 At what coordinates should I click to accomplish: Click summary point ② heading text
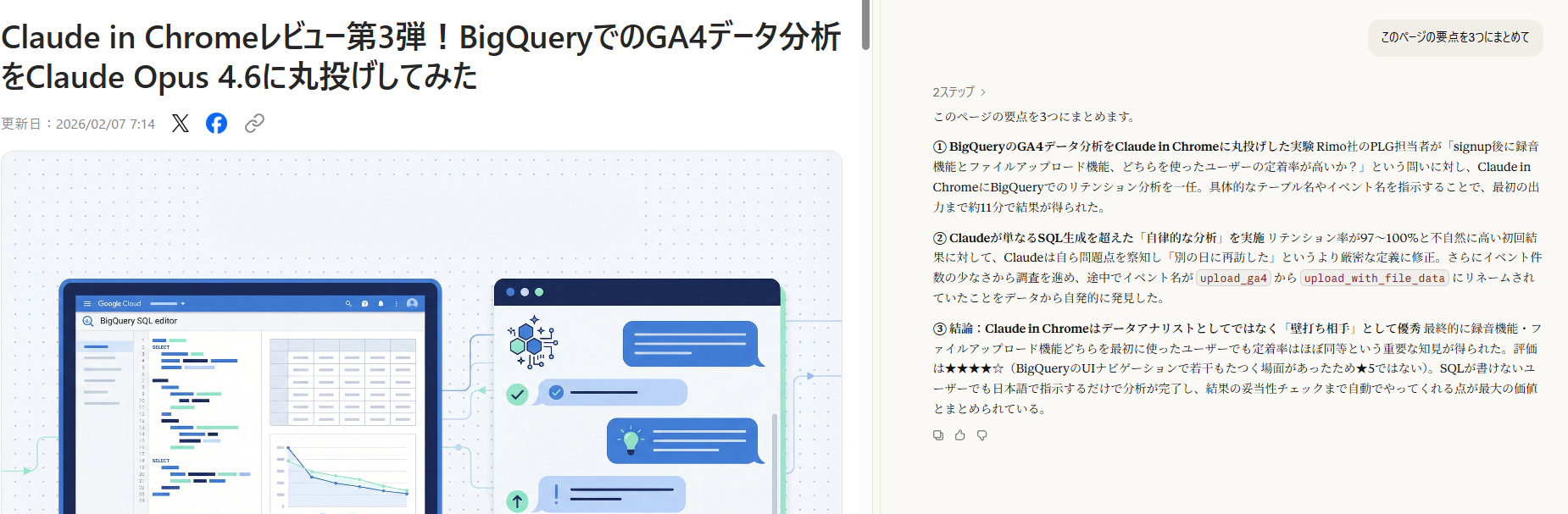(x=1098, y=238)
